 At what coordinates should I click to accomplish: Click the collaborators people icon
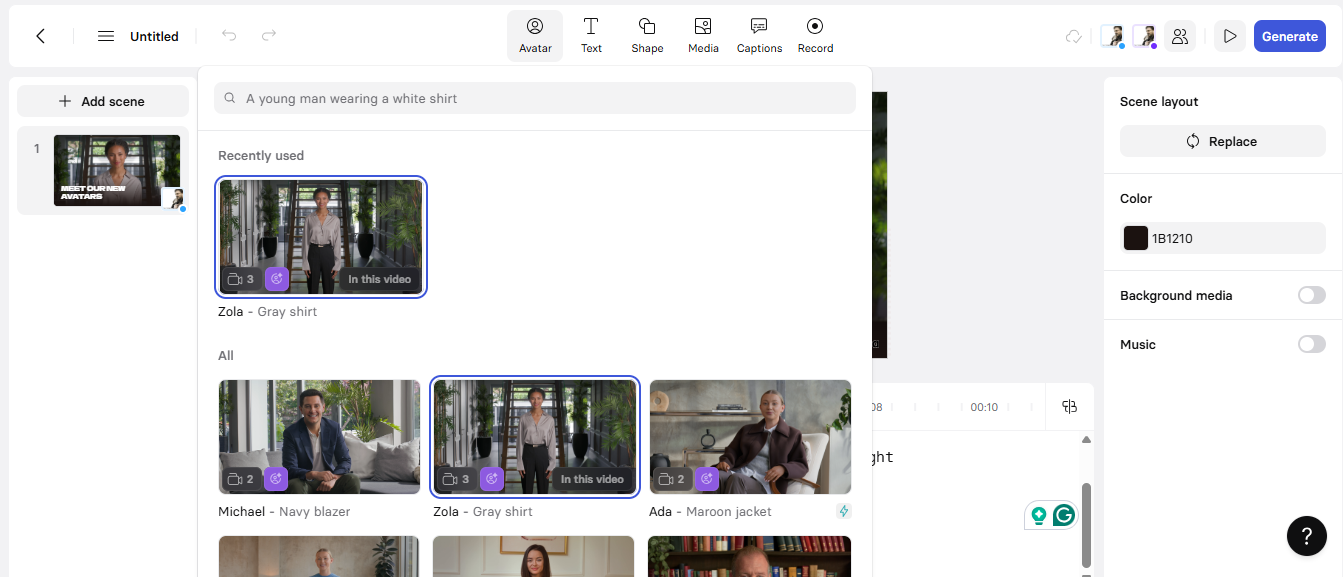pyautogui.click(x=1180, y=37)
